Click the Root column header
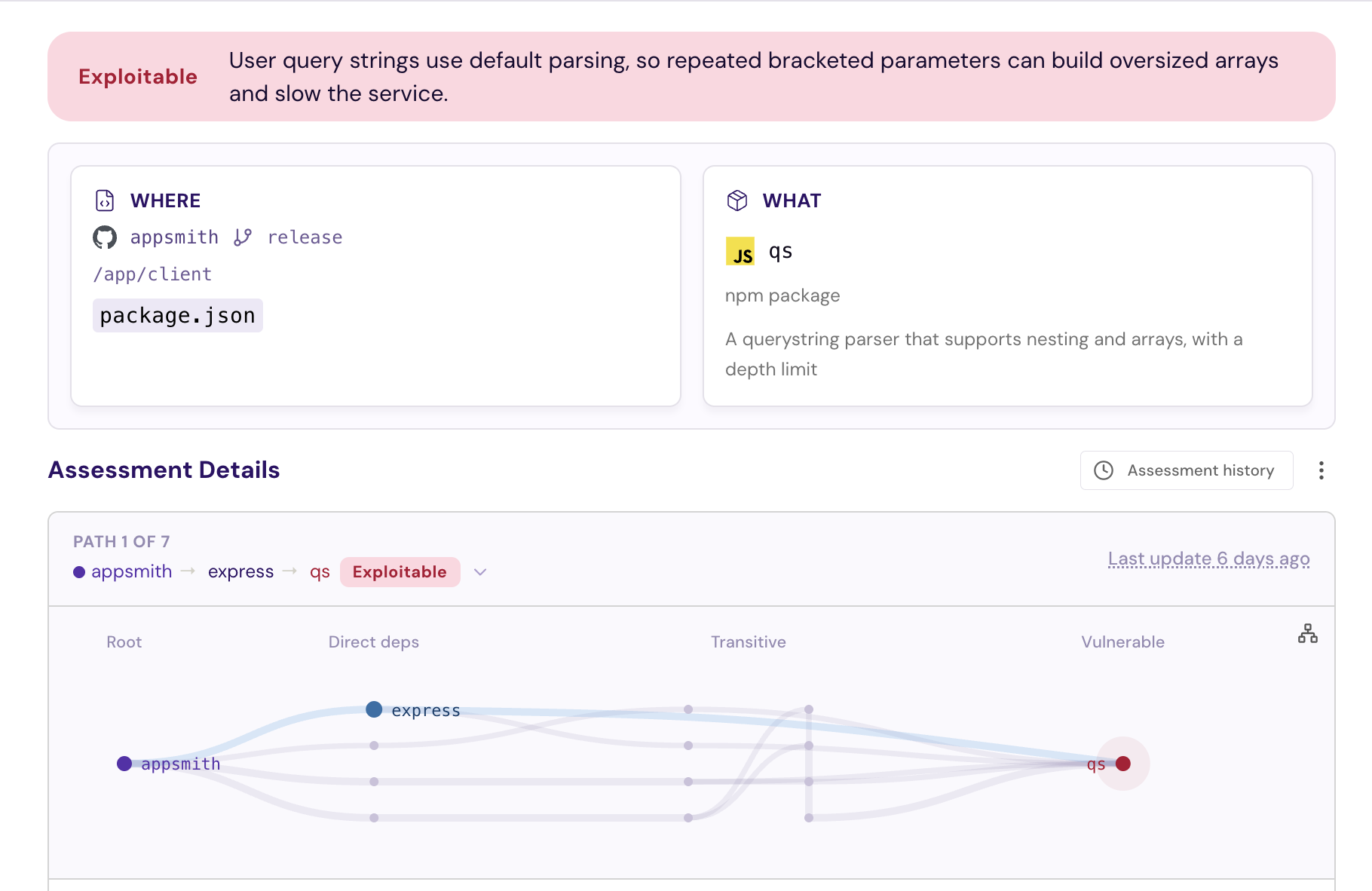Viewport: 1372px width, 891px height. pyautogui.click(x=124, y=642)
